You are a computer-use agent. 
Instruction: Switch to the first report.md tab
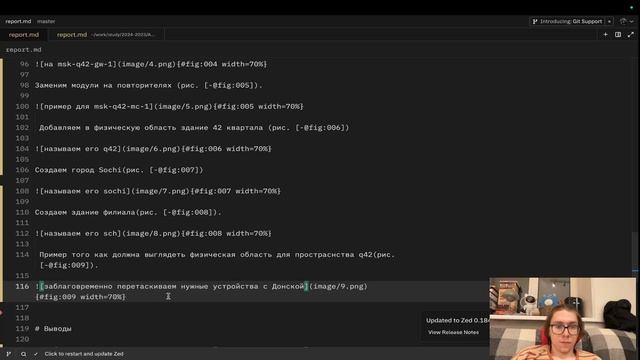[x=24, y=35]
